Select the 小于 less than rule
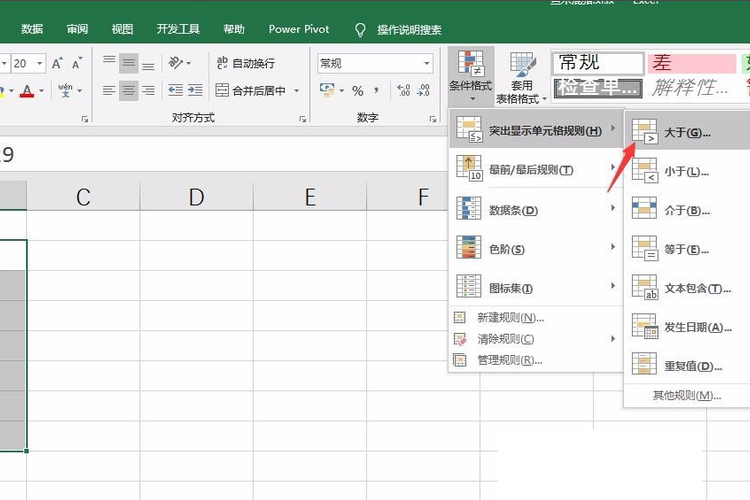The height and width of the screenshot is (500, 750). coord(688,171)
